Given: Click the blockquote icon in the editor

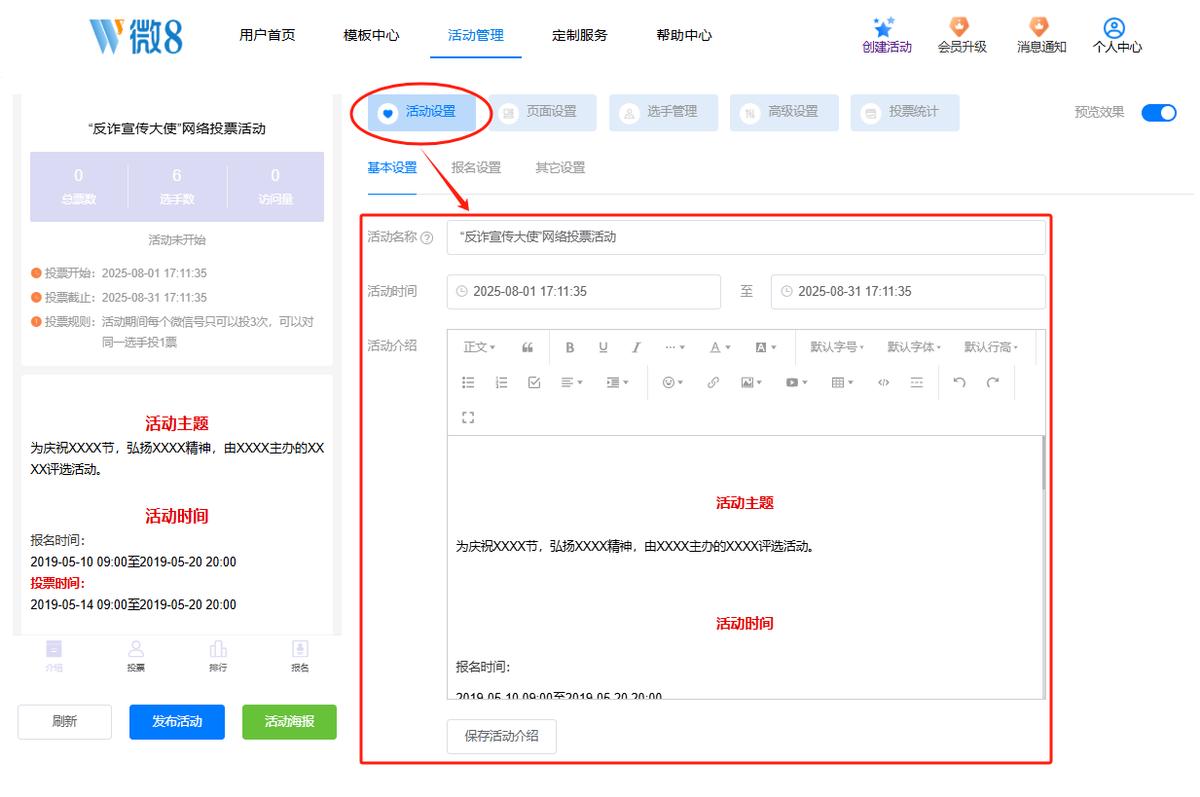Looking at the screenshot, I should [527, 347].
